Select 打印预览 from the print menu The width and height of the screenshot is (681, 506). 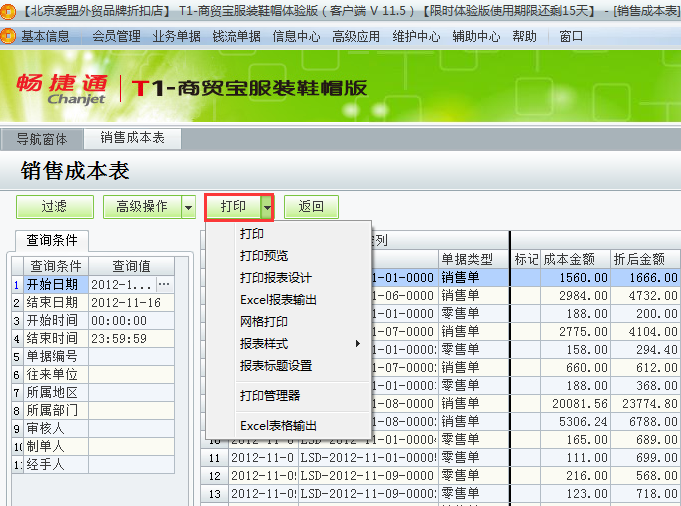tap(263, 256)
